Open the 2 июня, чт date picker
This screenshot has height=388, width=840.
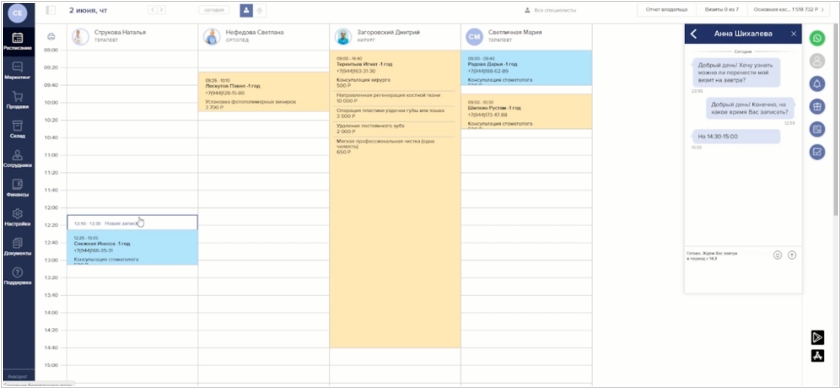click(88, 10)
